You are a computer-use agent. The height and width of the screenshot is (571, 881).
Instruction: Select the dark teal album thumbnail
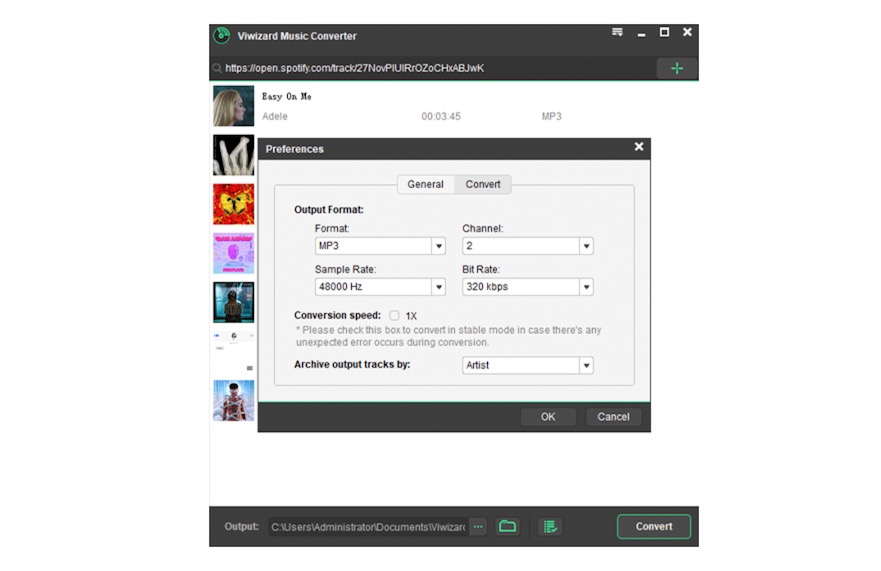[234, 302]
